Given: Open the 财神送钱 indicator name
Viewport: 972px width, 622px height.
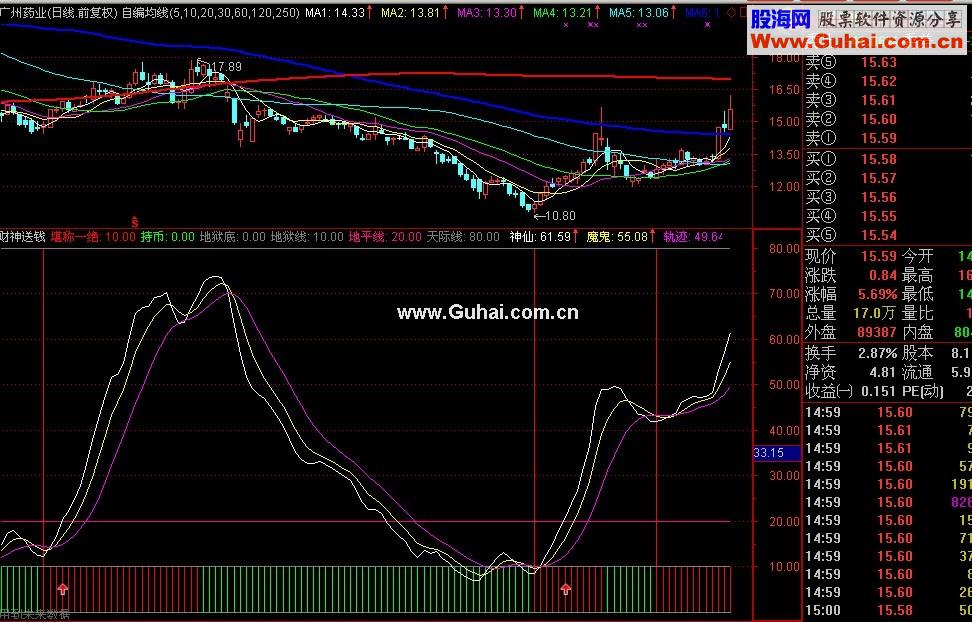Looking at the screenshot, I should point(23,236).
